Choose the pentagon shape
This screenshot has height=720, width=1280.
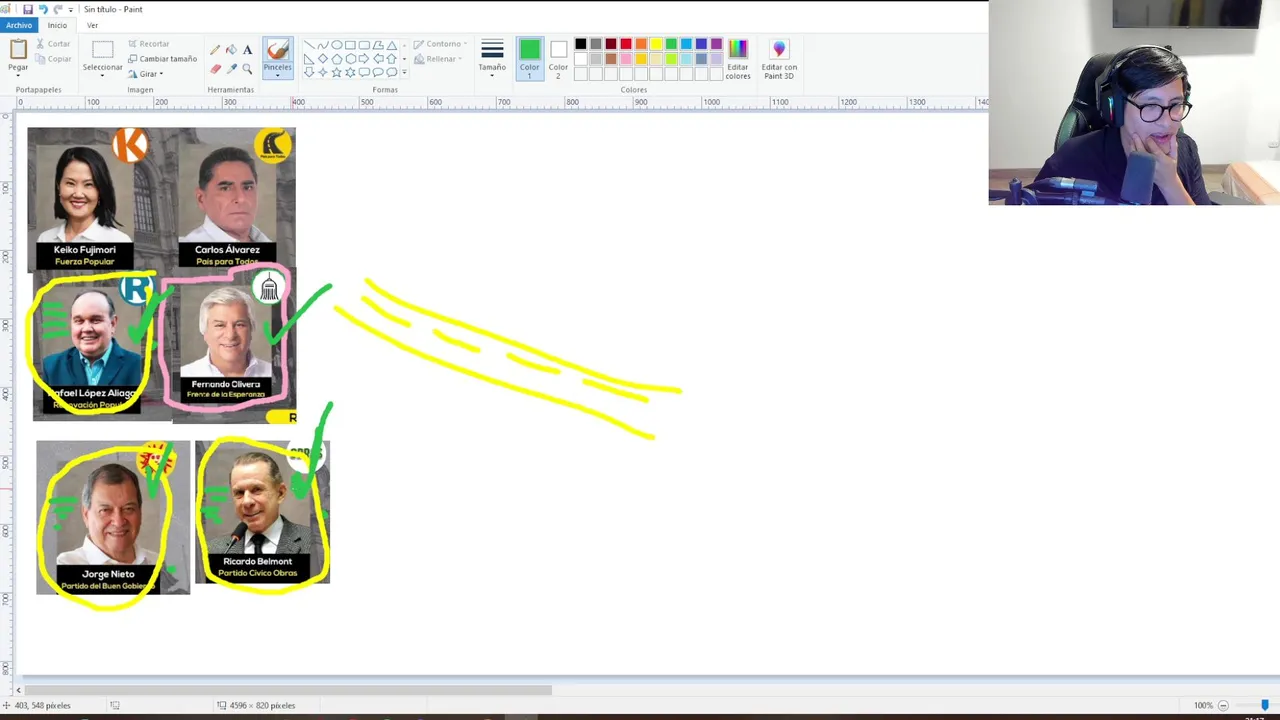click(x=336, y=59)
